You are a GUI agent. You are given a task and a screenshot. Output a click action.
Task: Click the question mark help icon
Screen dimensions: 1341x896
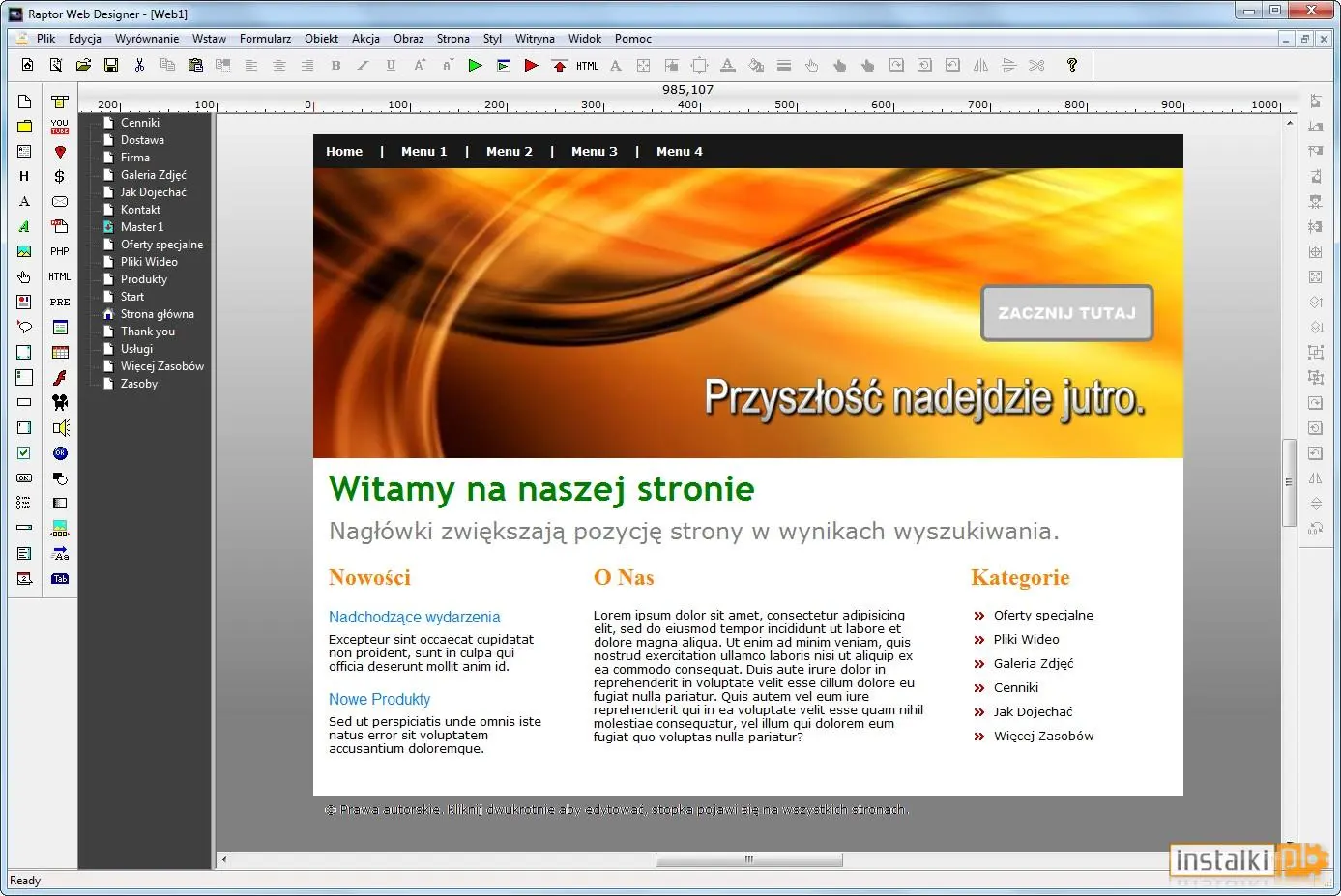click(1071, 65)
